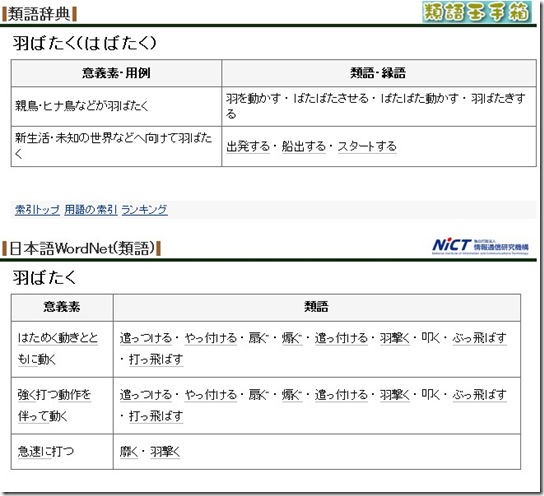Viewport: 544px width, 496px height.
Task: Select the 類語辞典 section heading
Action: pos(39,14)
